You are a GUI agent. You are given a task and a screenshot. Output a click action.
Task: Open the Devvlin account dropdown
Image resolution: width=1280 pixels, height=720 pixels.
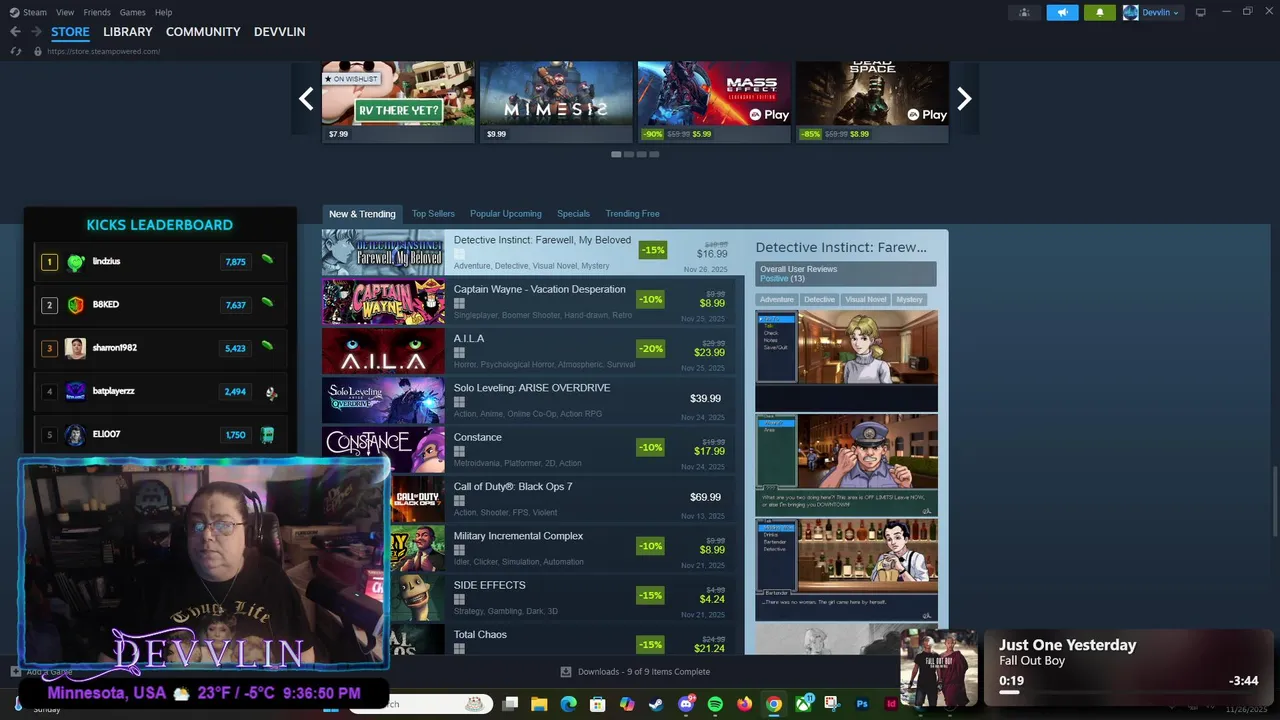1151,12
